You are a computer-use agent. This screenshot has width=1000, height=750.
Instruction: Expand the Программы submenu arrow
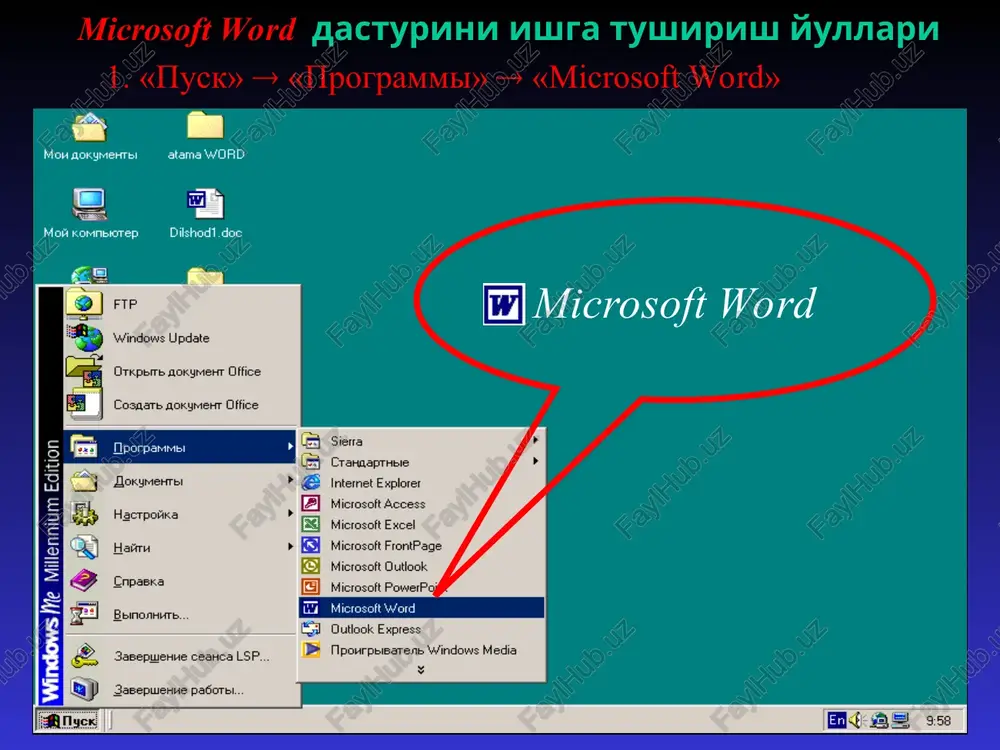click(290, 446)
